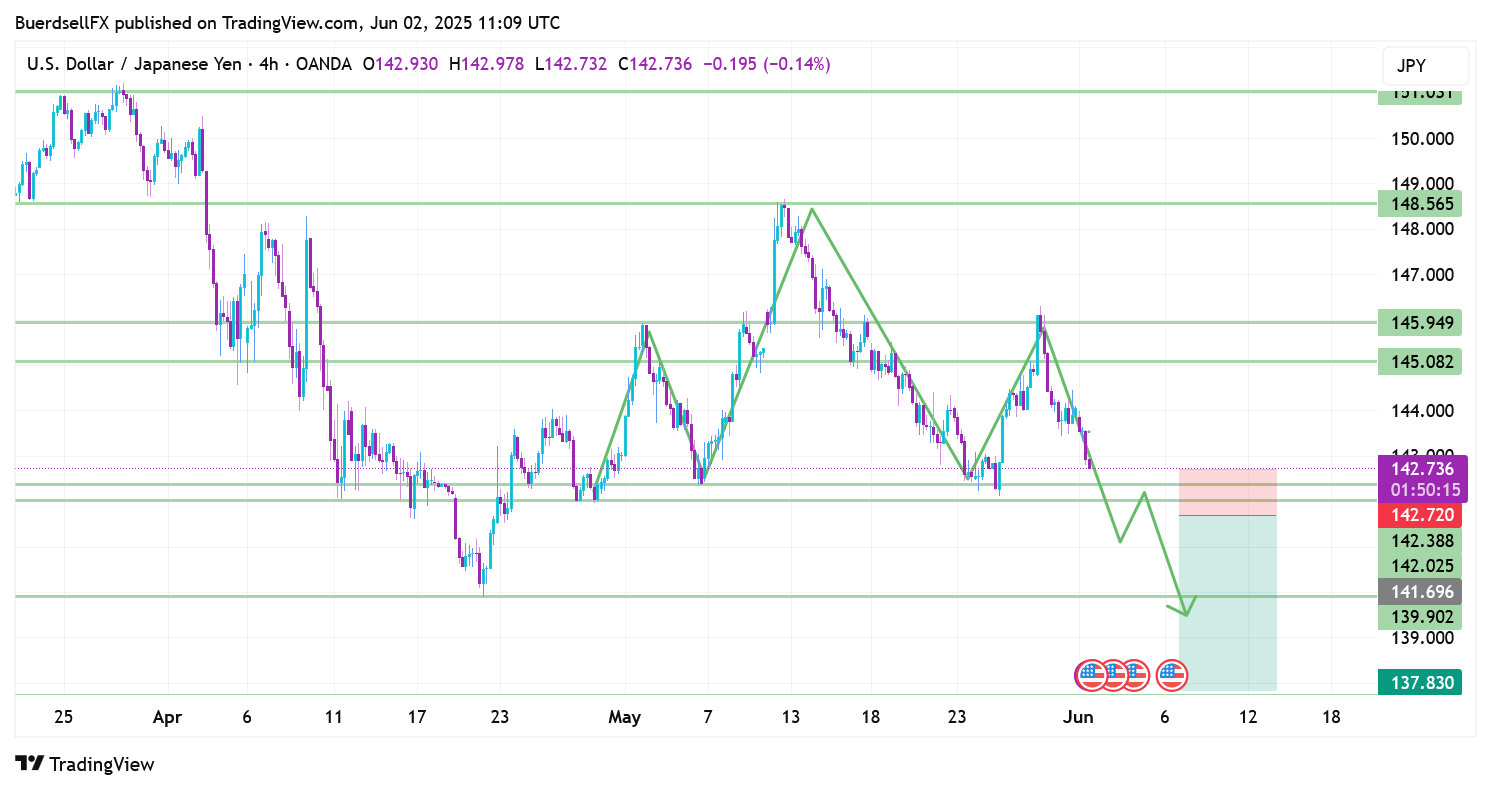Click the rightmost standalone US flag event icon
Image resolution: width=1491 pixels, height=790 pixels.
(x=1171, y=675)
